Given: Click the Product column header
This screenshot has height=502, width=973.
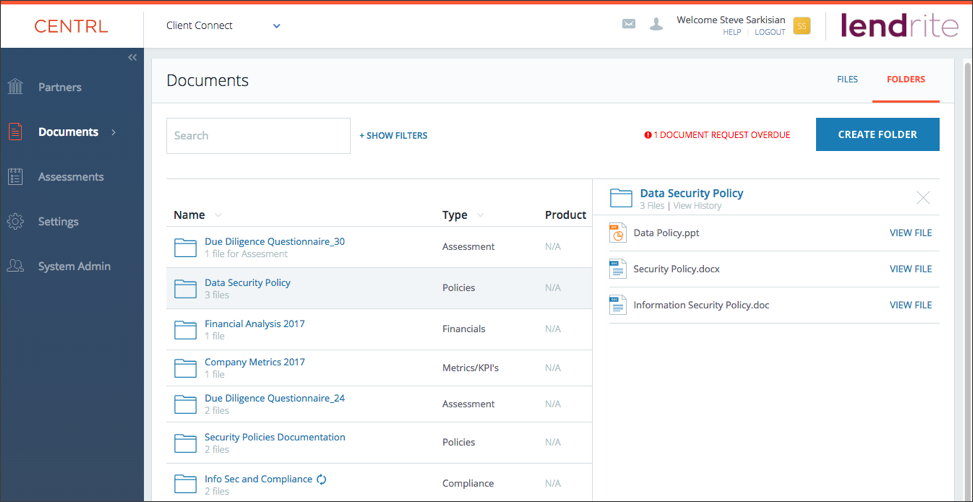Looking at the screenshot, I should pyautogui.click(x=565, y=215).
